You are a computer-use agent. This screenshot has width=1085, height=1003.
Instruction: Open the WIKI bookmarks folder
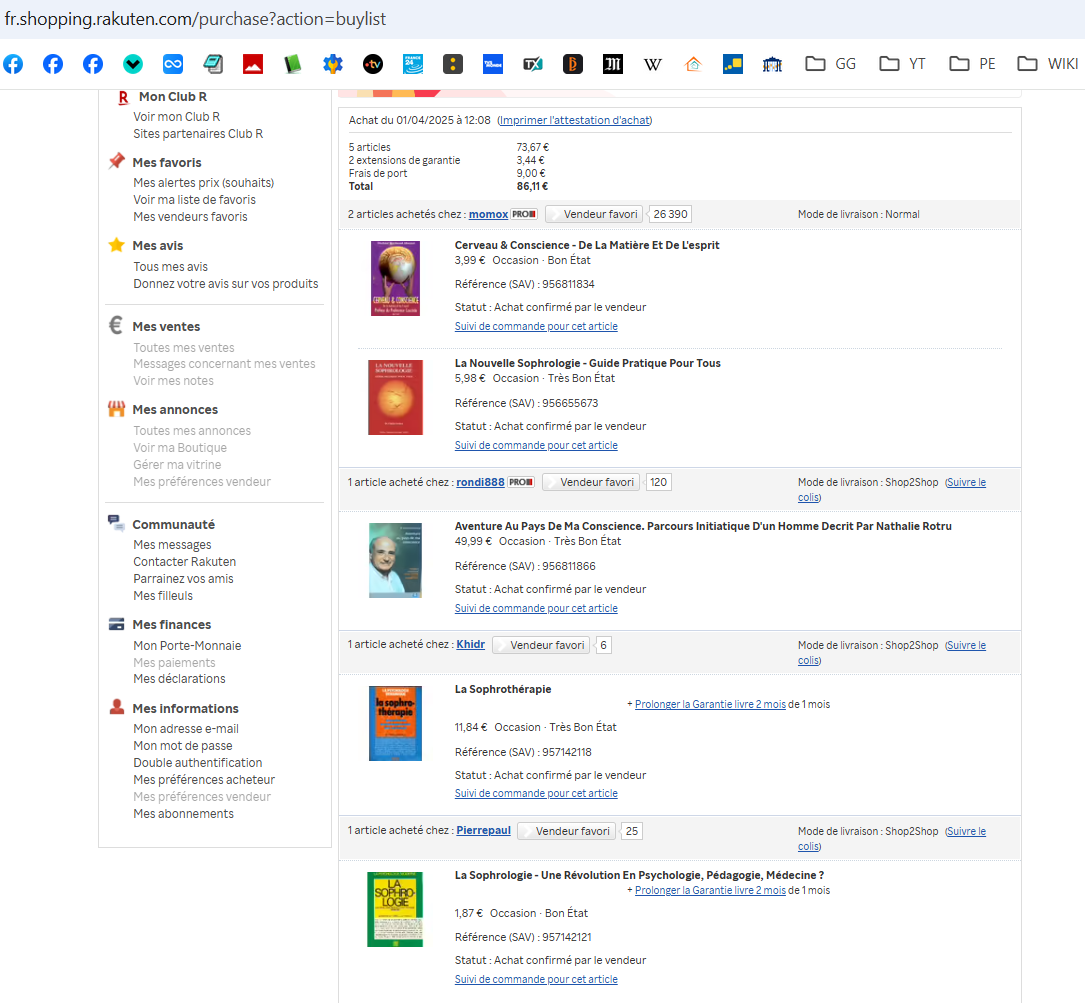(x=1047, y=64)
